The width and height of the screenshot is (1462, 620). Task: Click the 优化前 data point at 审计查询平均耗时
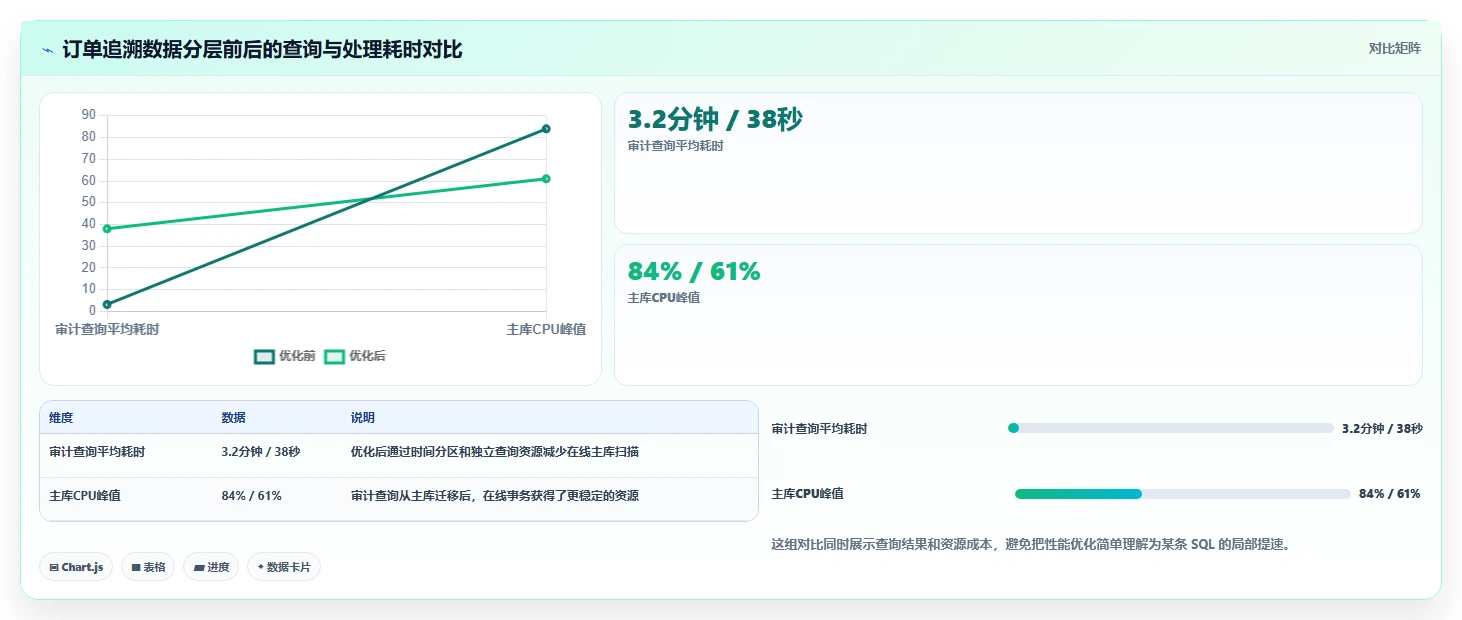pos(107,304)
